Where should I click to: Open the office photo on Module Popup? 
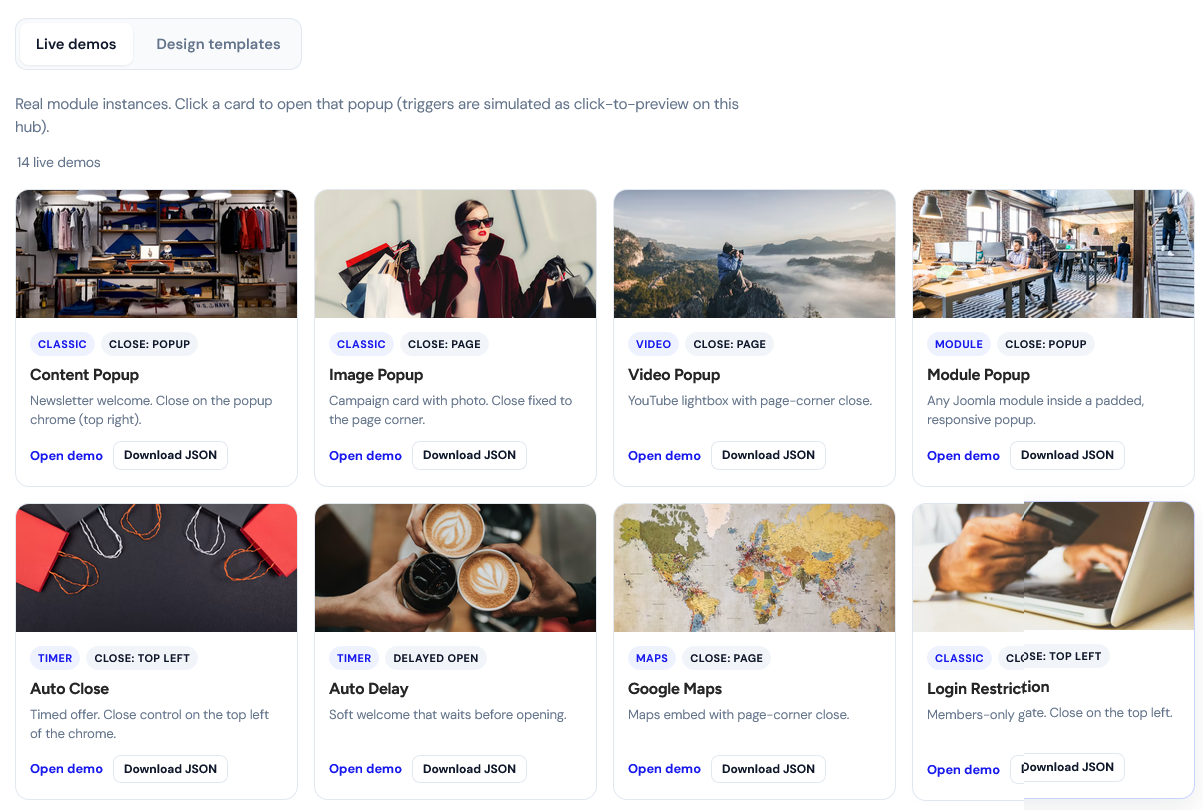[1053, 254]
